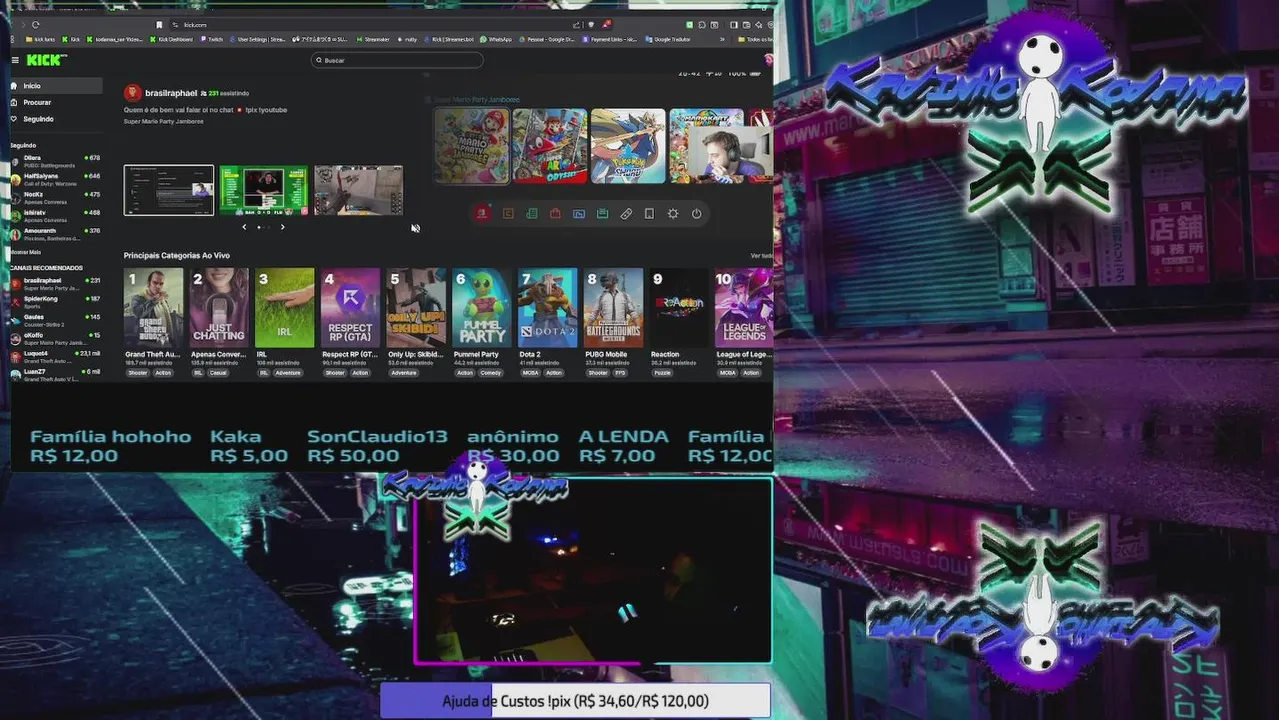Image resolution: width=1279 pixels, height=720 pixels.
Task: Unmute the featured stream with the speaker icon
Action: pos(415,228)
